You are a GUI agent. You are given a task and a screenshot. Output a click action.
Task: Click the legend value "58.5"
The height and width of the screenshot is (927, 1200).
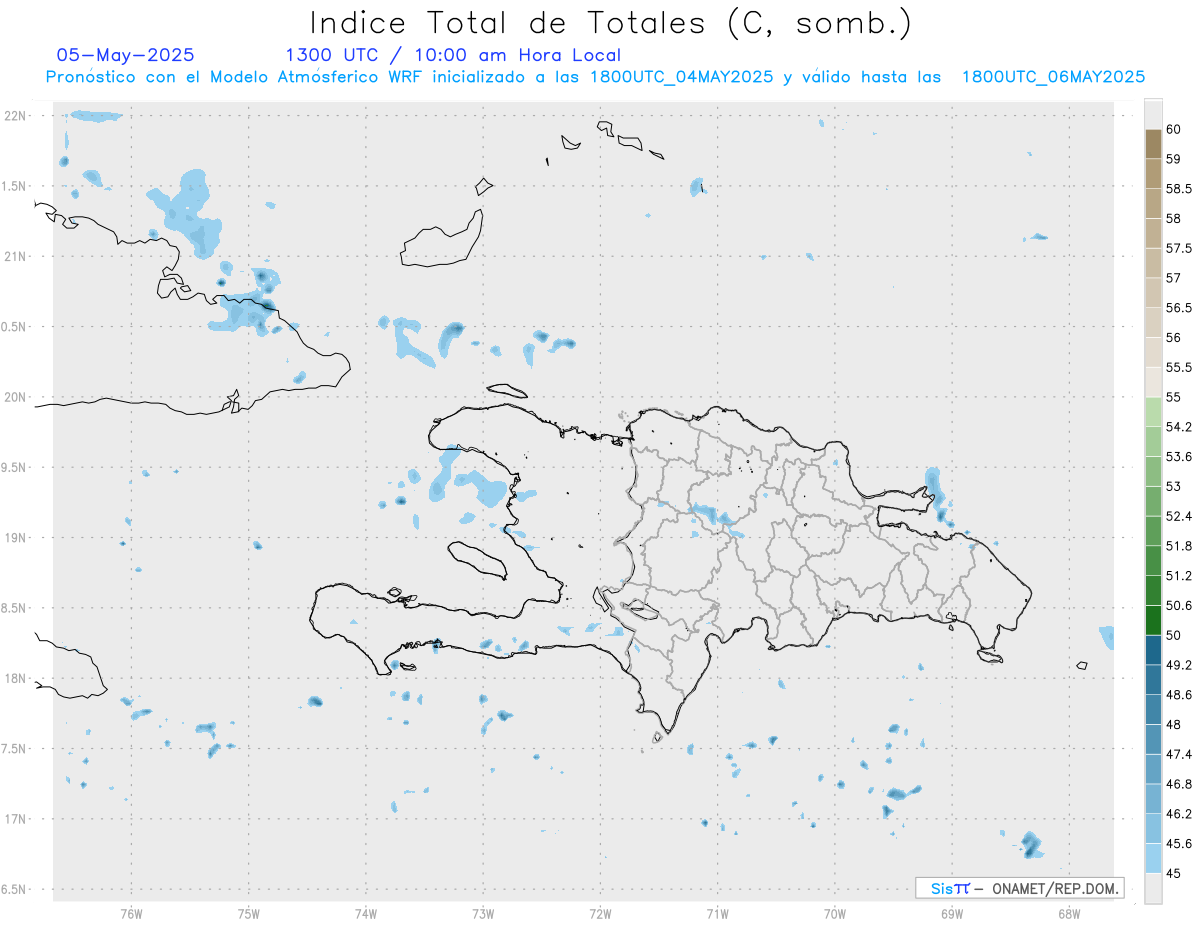tap(1178, 189)
